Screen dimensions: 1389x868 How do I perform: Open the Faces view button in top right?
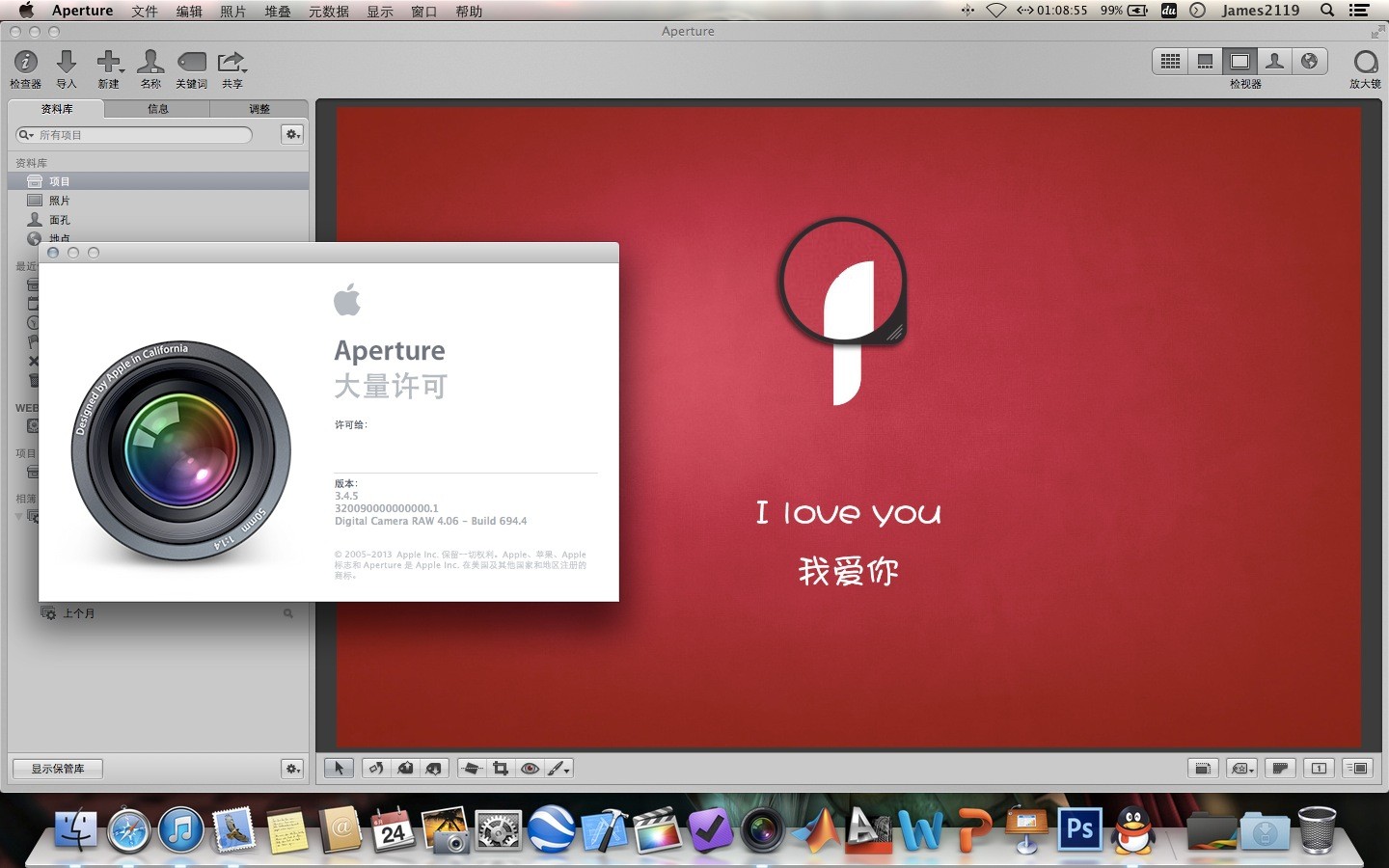(1274, 62)
